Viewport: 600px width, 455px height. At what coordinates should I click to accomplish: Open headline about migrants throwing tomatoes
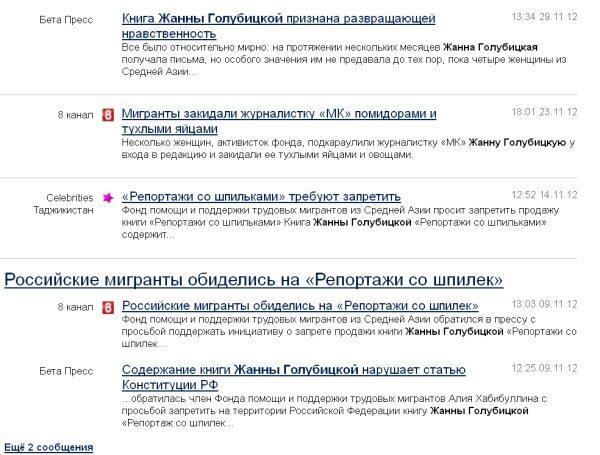tap(279, 121)
